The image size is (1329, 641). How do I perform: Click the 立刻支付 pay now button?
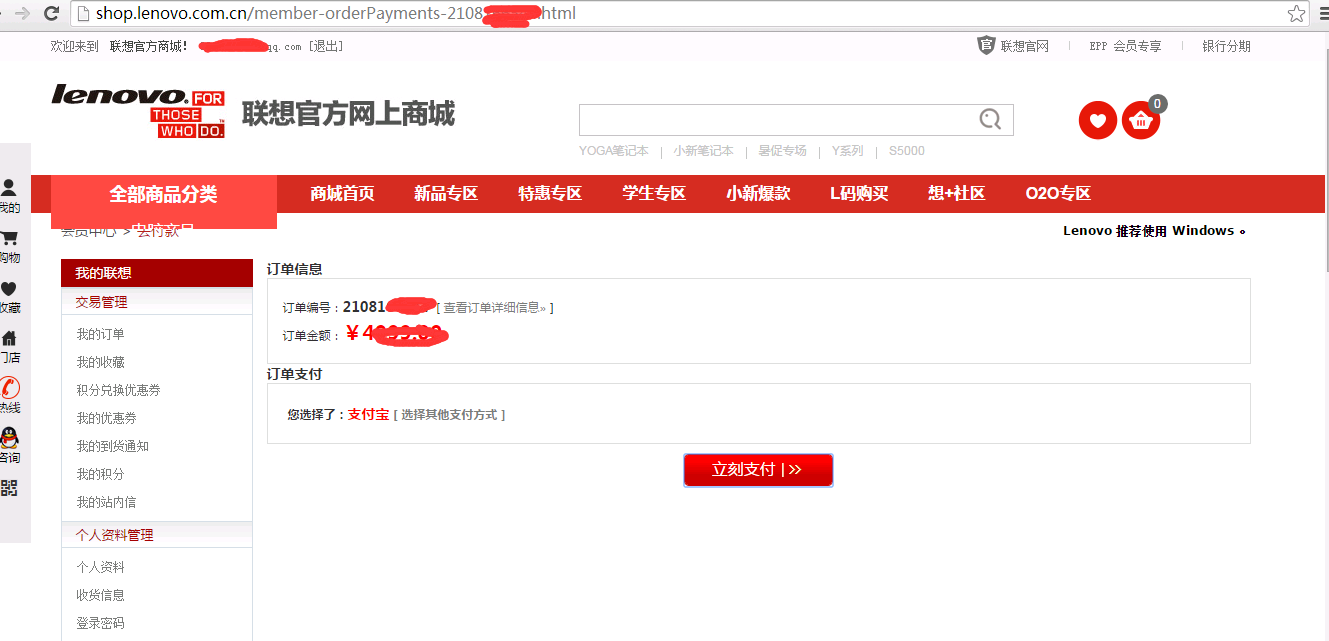[x=758, y=470]
